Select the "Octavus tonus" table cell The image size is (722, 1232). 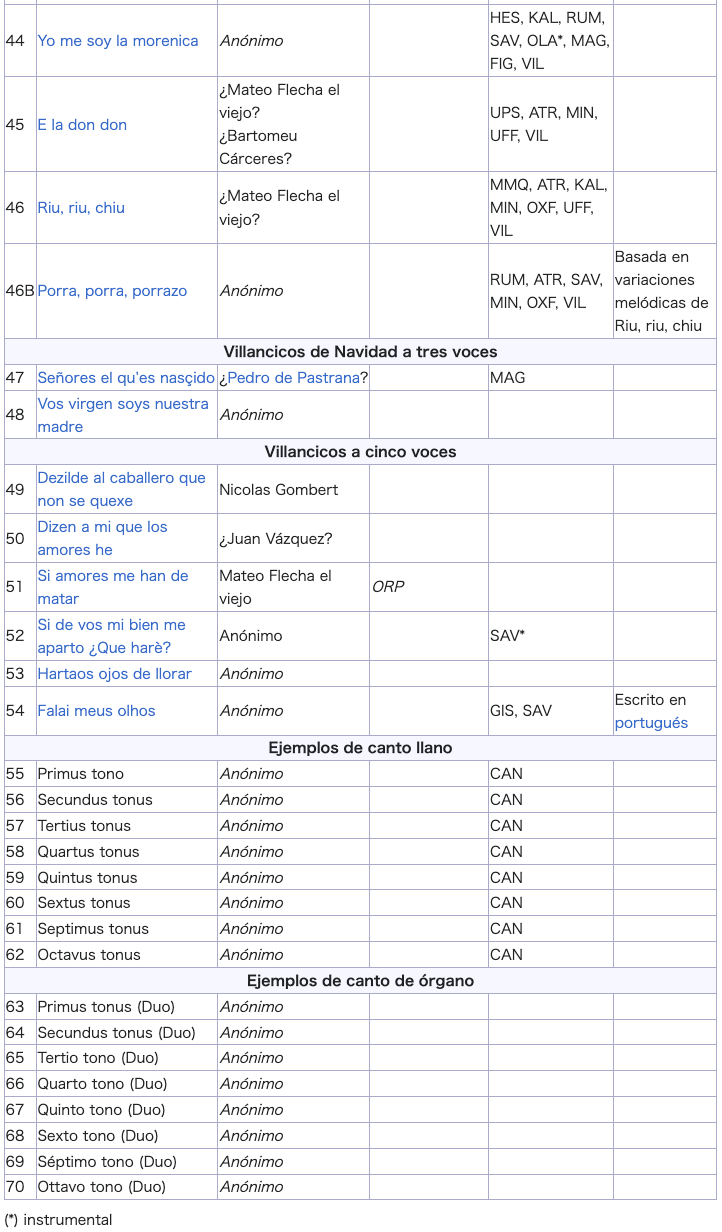coord(127,955)
